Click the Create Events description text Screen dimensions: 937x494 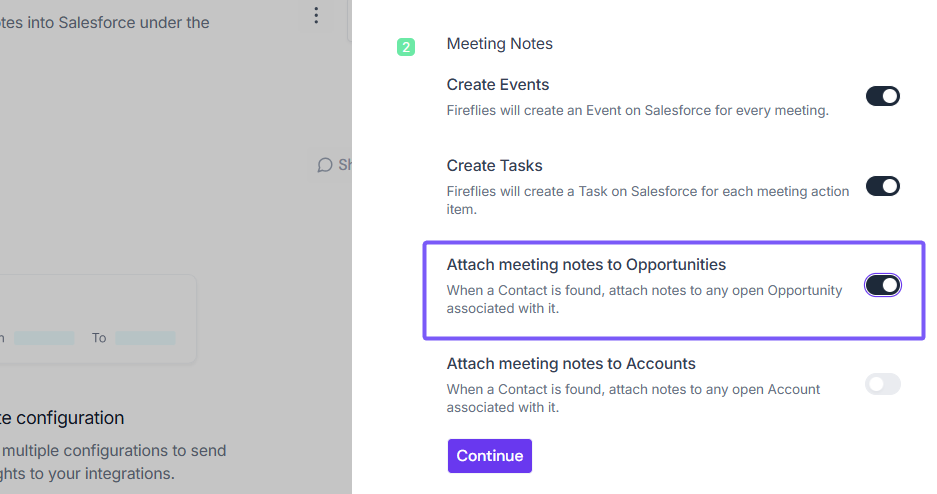[x=637, y=110]
